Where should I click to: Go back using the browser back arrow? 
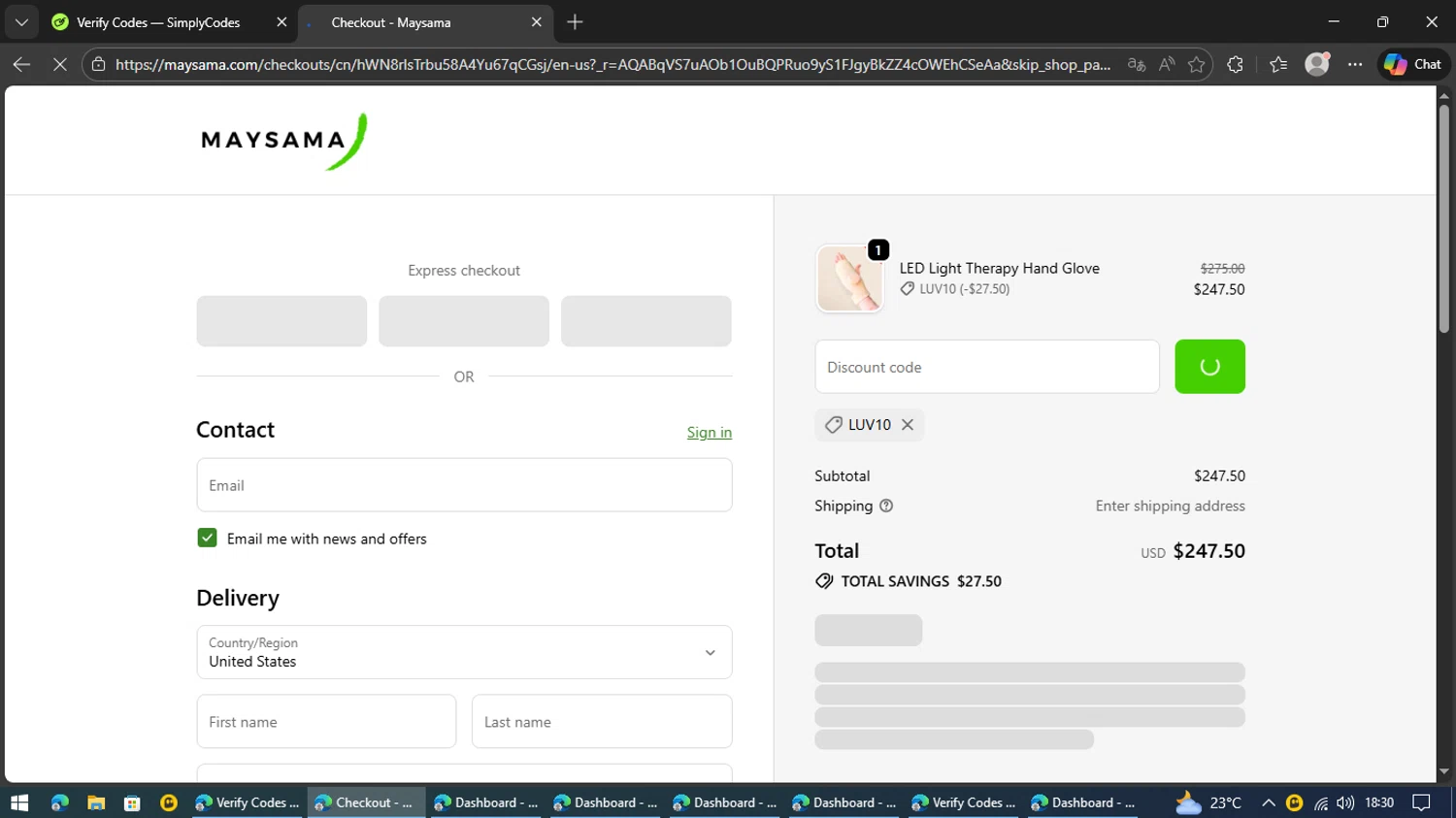(21, 64)
